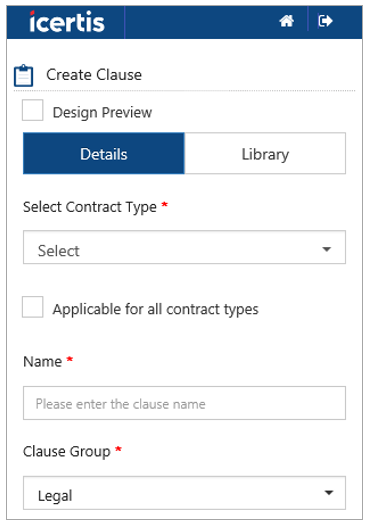Go to the Home page icon

click(286, 21)
